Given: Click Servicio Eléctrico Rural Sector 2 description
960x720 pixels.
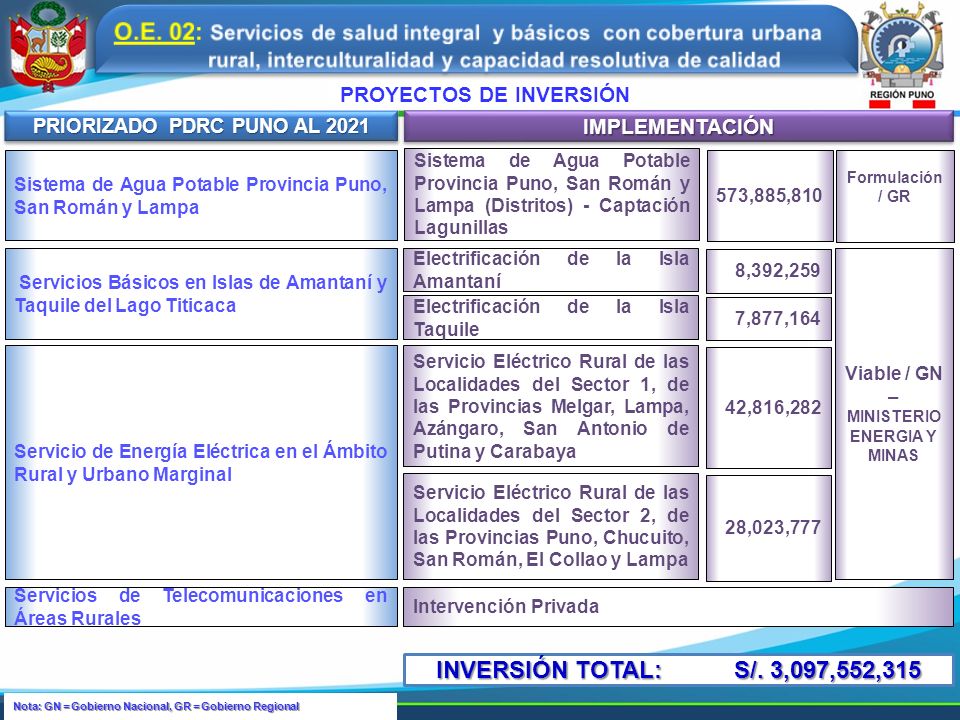Looking at the screenshot, I should tap(550, 526).
